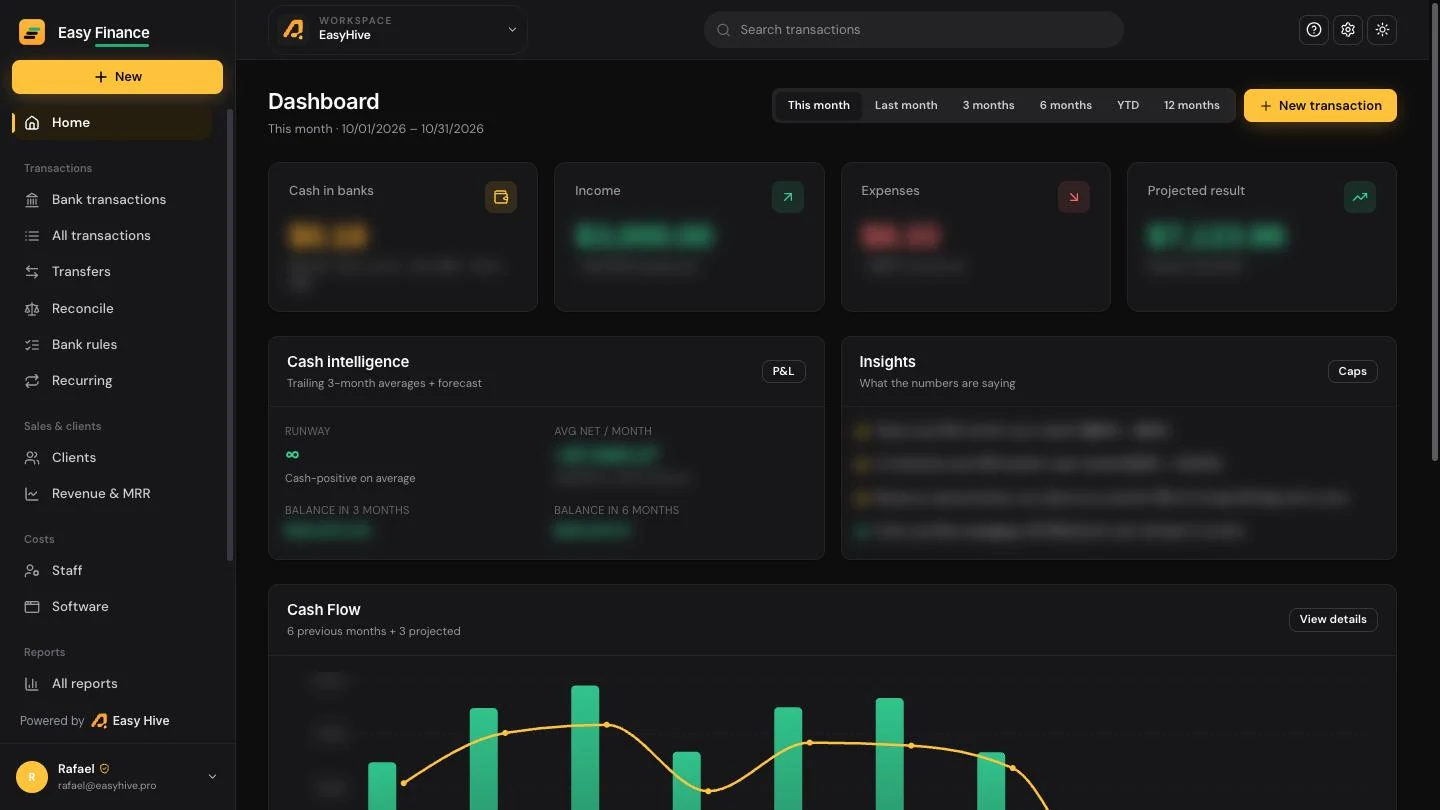Open the workspace EasyHive dropdown
This screenshot has width=1440, height=810.
[398, 29]
